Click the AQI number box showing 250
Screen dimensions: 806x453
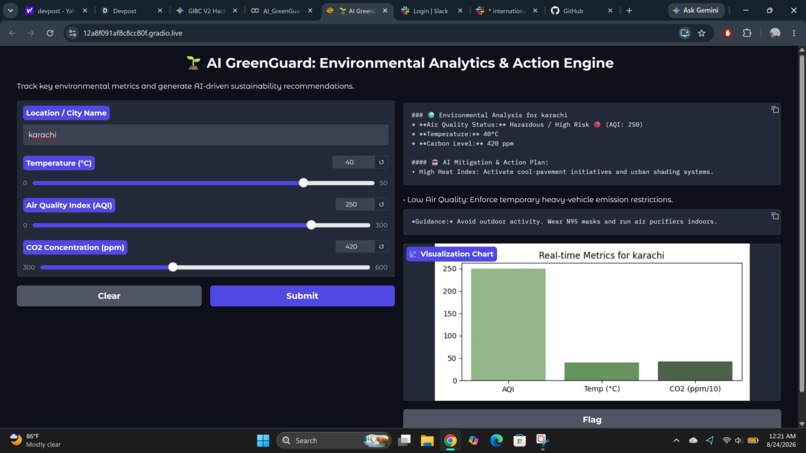pyautogui.click(x=355, y=204)
